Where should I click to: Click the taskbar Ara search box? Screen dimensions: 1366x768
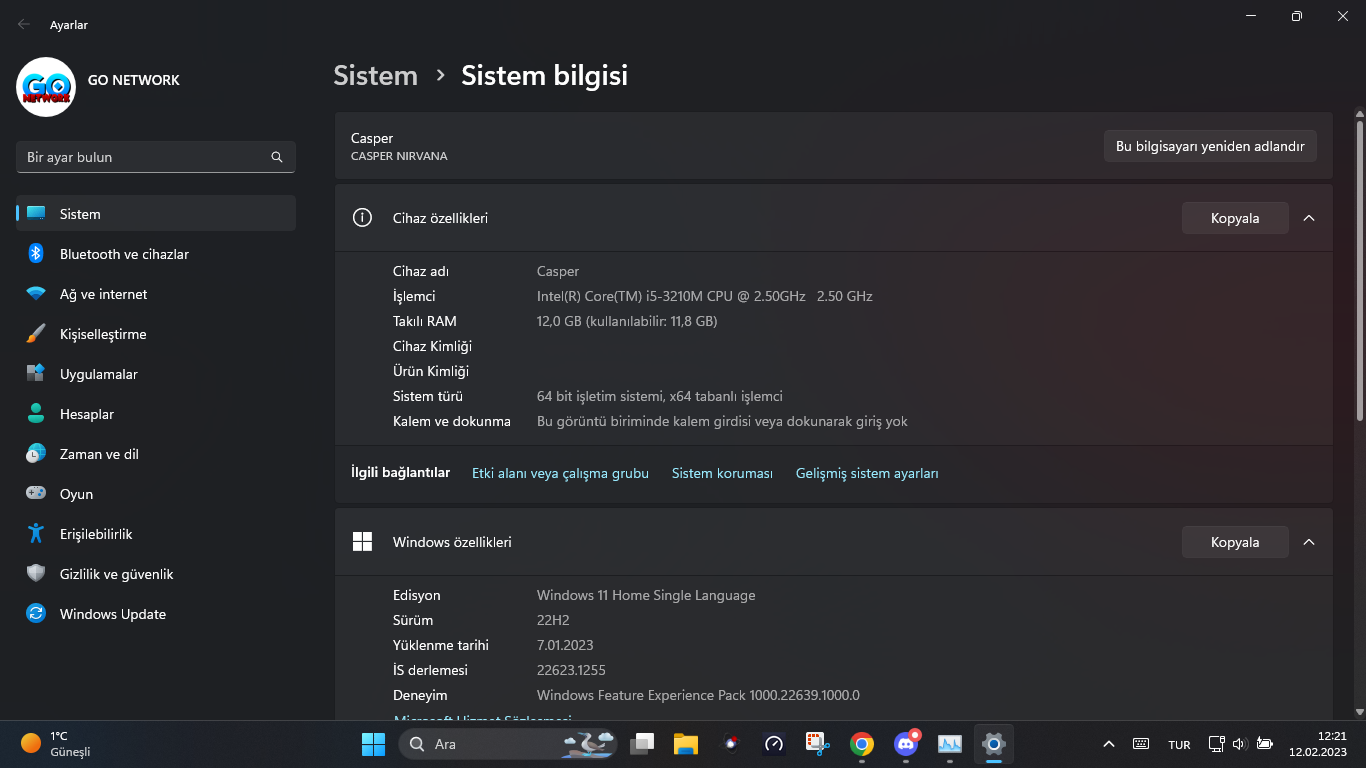[507, 744]
